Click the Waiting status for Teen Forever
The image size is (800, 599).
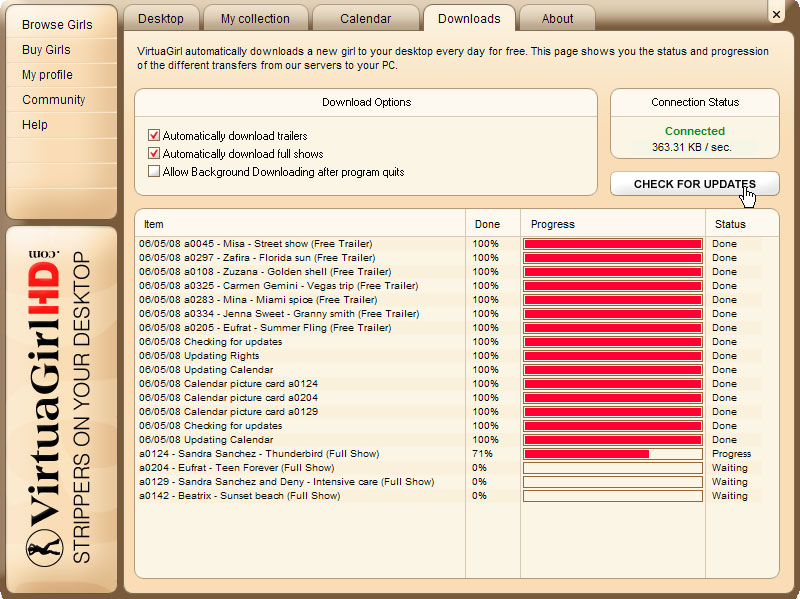730,468
